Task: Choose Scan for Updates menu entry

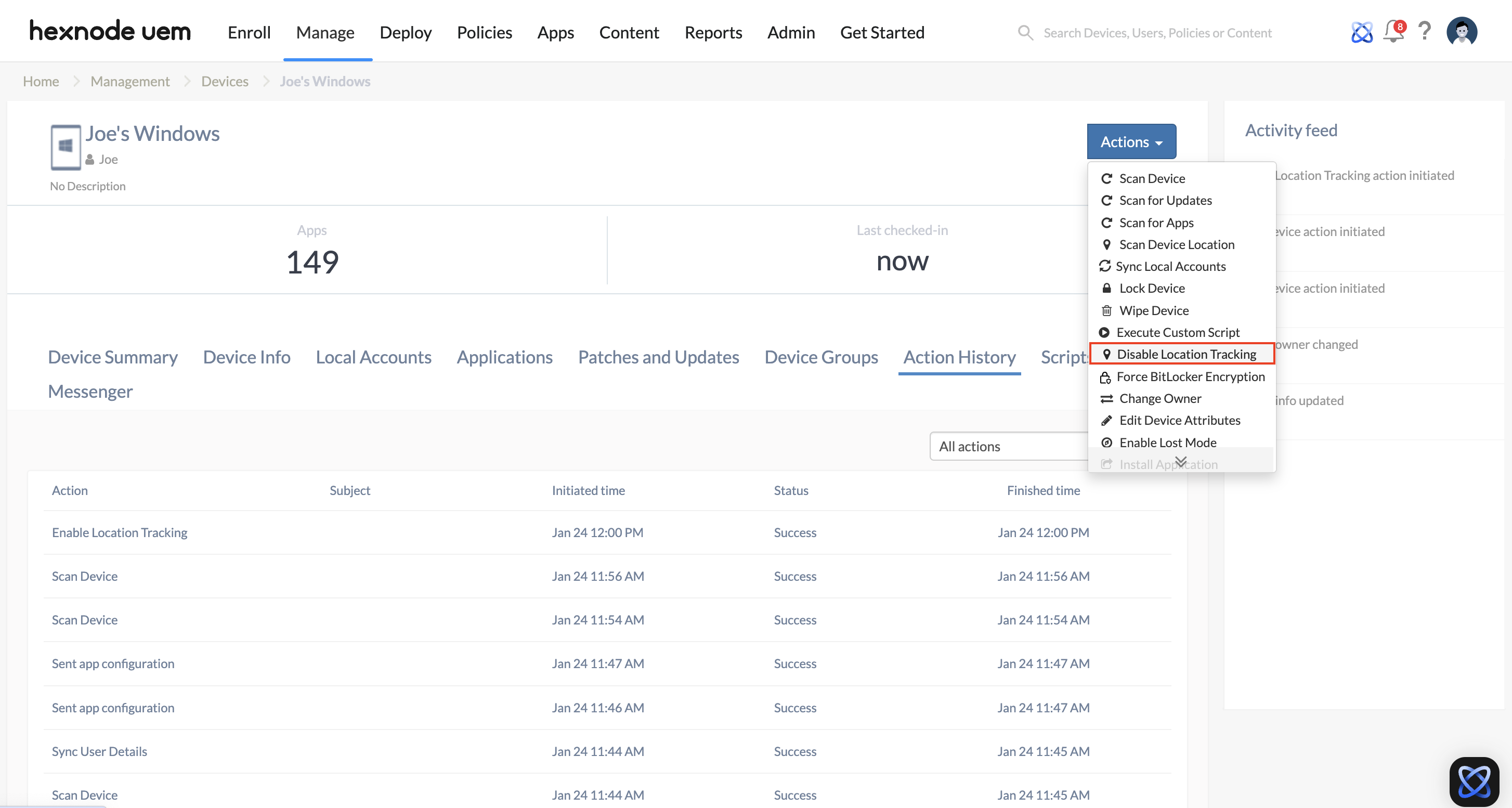Action: click(1165, 200)
